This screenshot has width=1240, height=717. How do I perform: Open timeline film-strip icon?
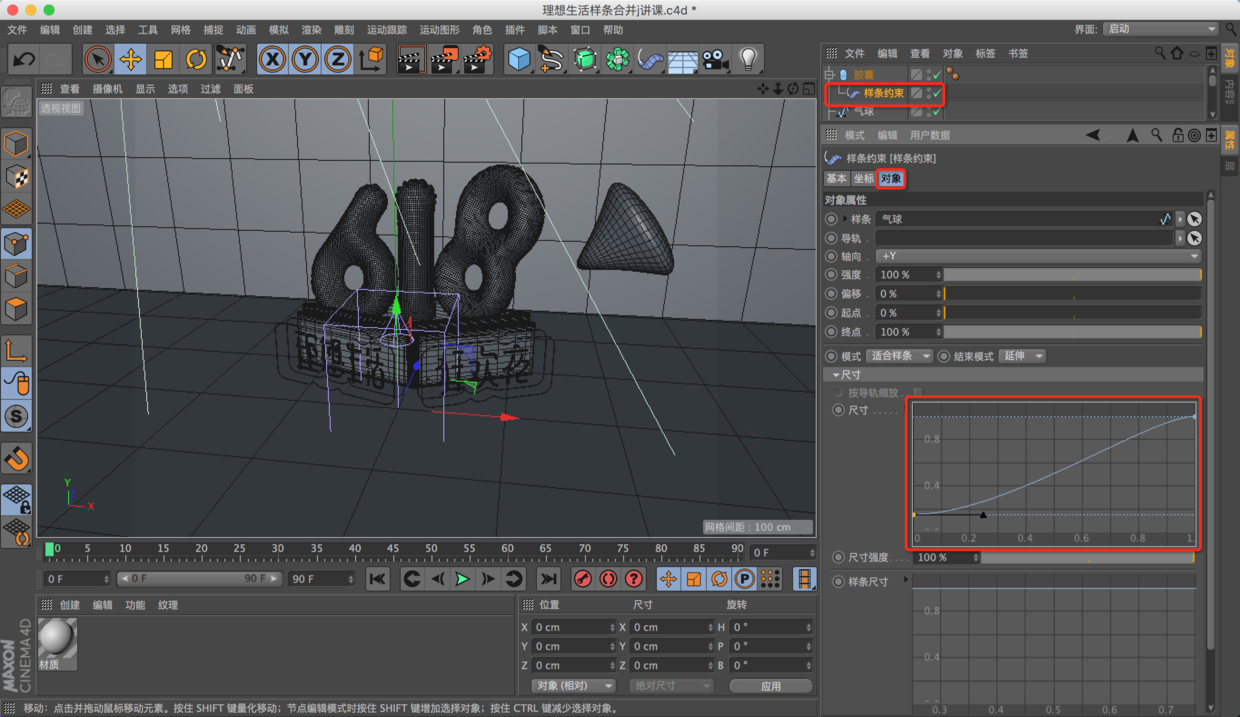(x=804, y=579)
